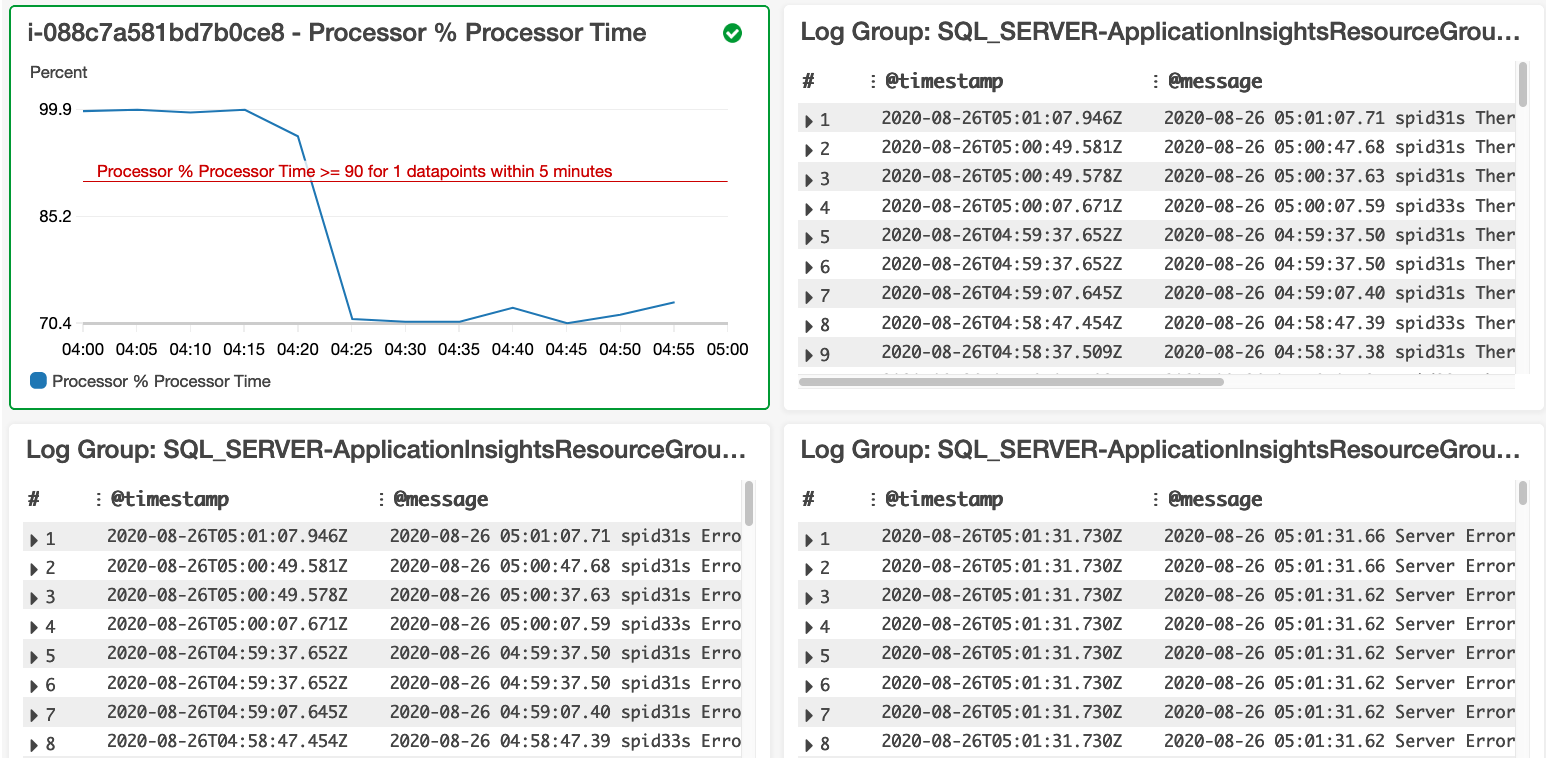Expand row 1 with the 'spid31s Ther' message
1546x762 pixels.
[x=809, y=121]
